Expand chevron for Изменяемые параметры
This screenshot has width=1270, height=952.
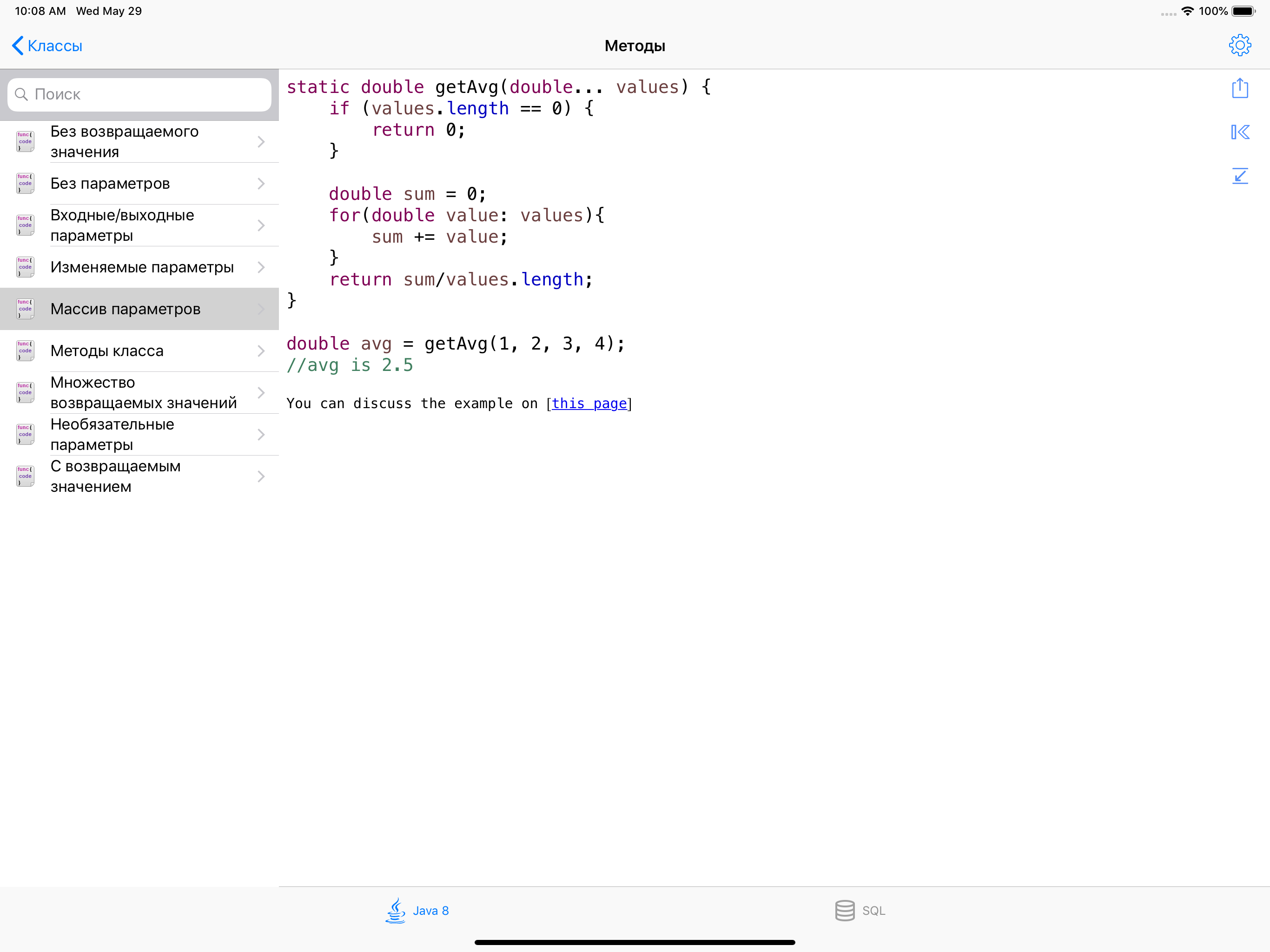(x=261, y=268)
